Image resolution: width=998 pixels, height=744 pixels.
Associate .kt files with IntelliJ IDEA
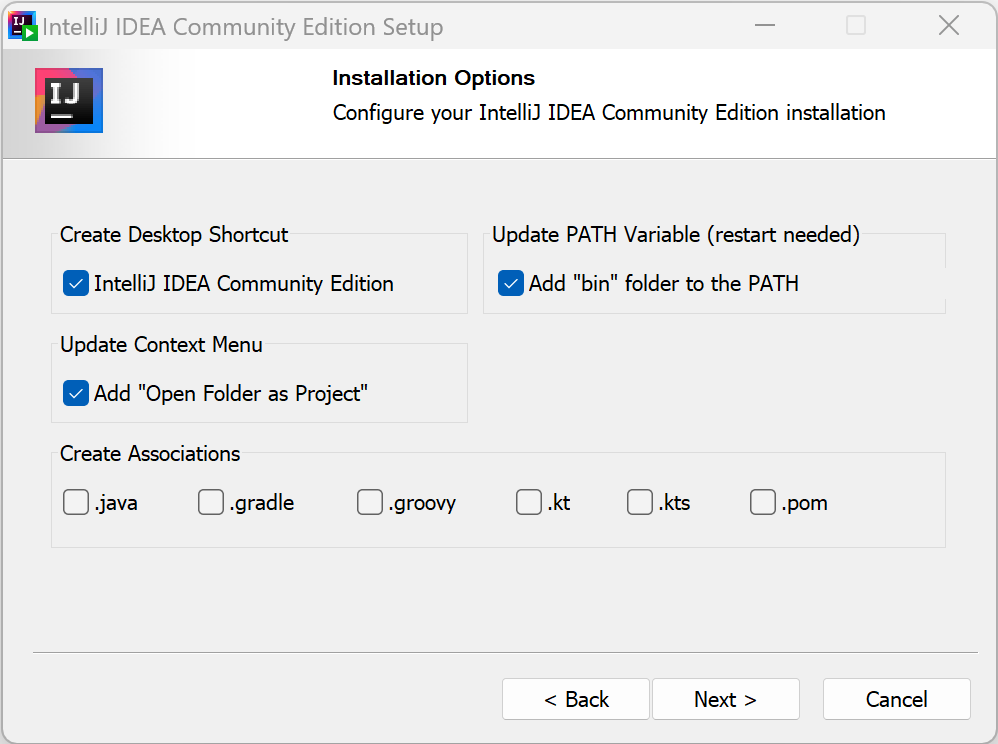point(529,502)
